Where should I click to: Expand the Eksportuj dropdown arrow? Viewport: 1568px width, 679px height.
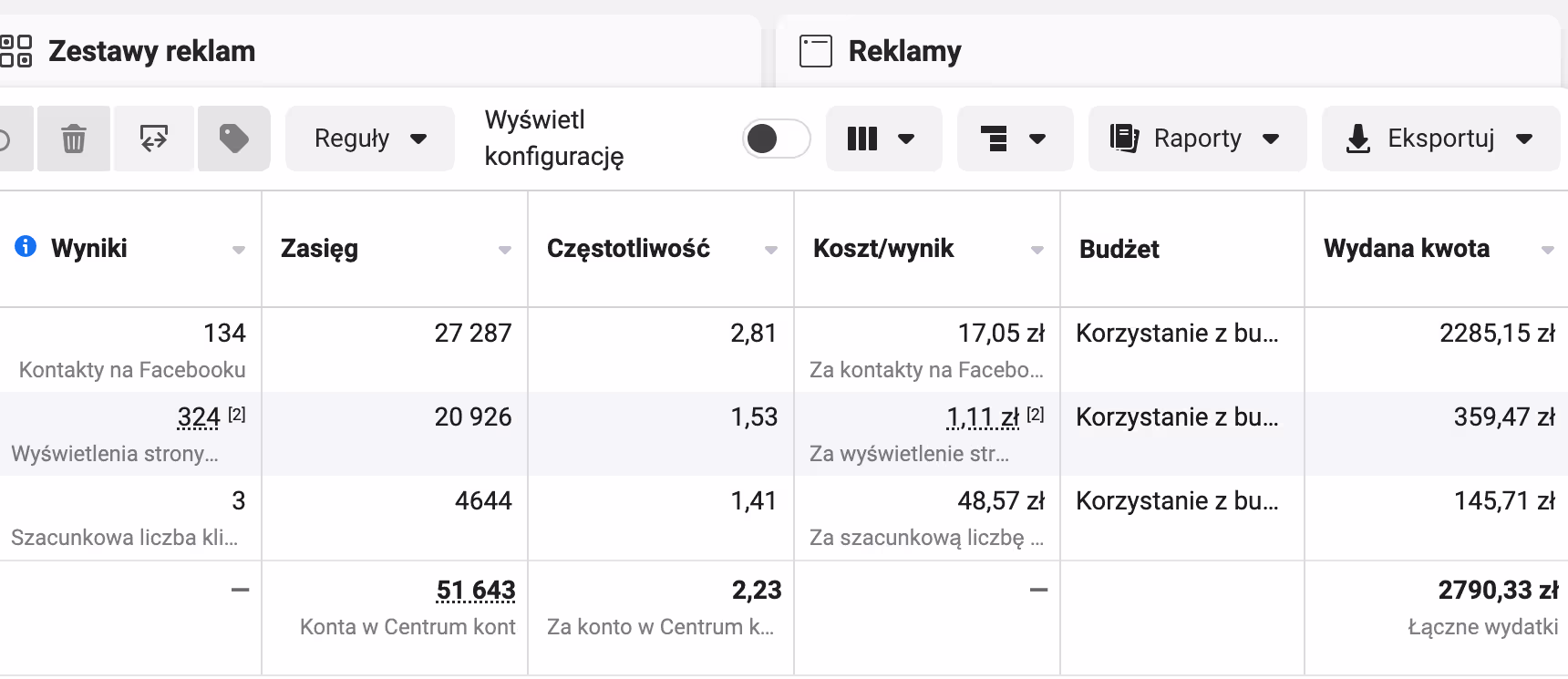click(1524, 139)
